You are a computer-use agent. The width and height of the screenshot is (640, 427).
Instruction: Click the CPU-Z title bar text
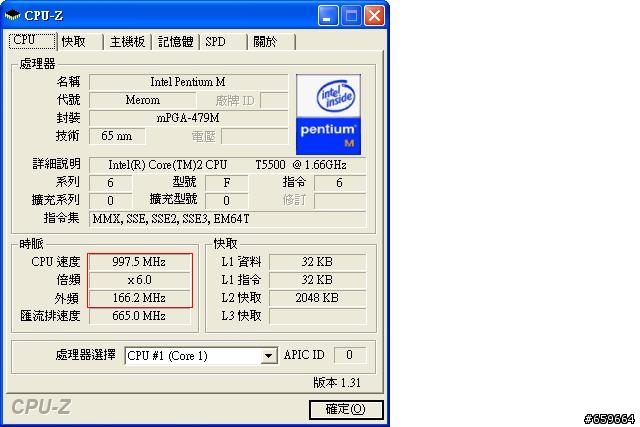point(44,16)
